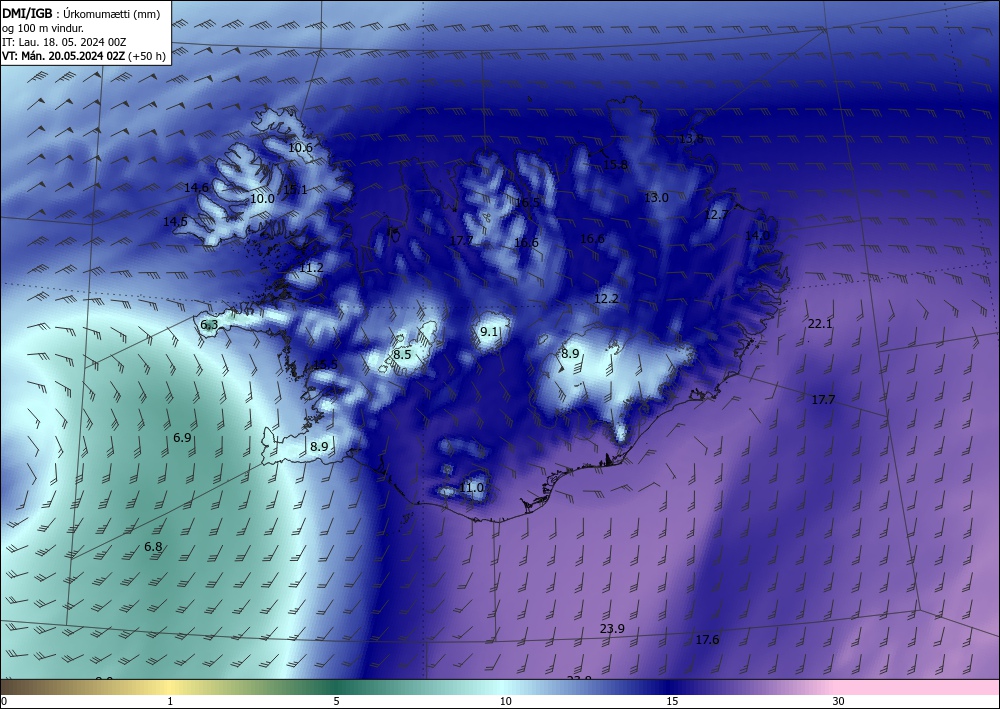Click the color scale label "15"

(672, 702)
